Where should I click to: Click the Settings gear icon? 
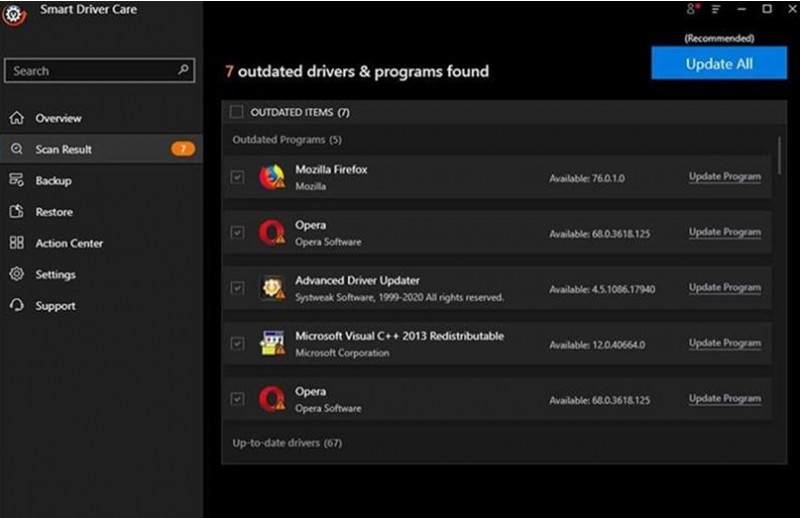click(16, 274)
